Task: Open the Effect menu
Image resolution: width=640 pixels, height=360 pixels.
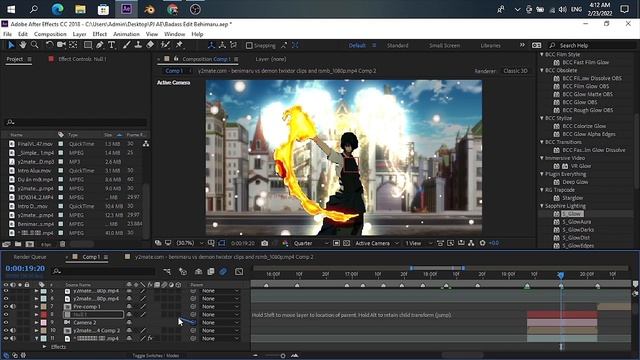Action: coord(99,34)
